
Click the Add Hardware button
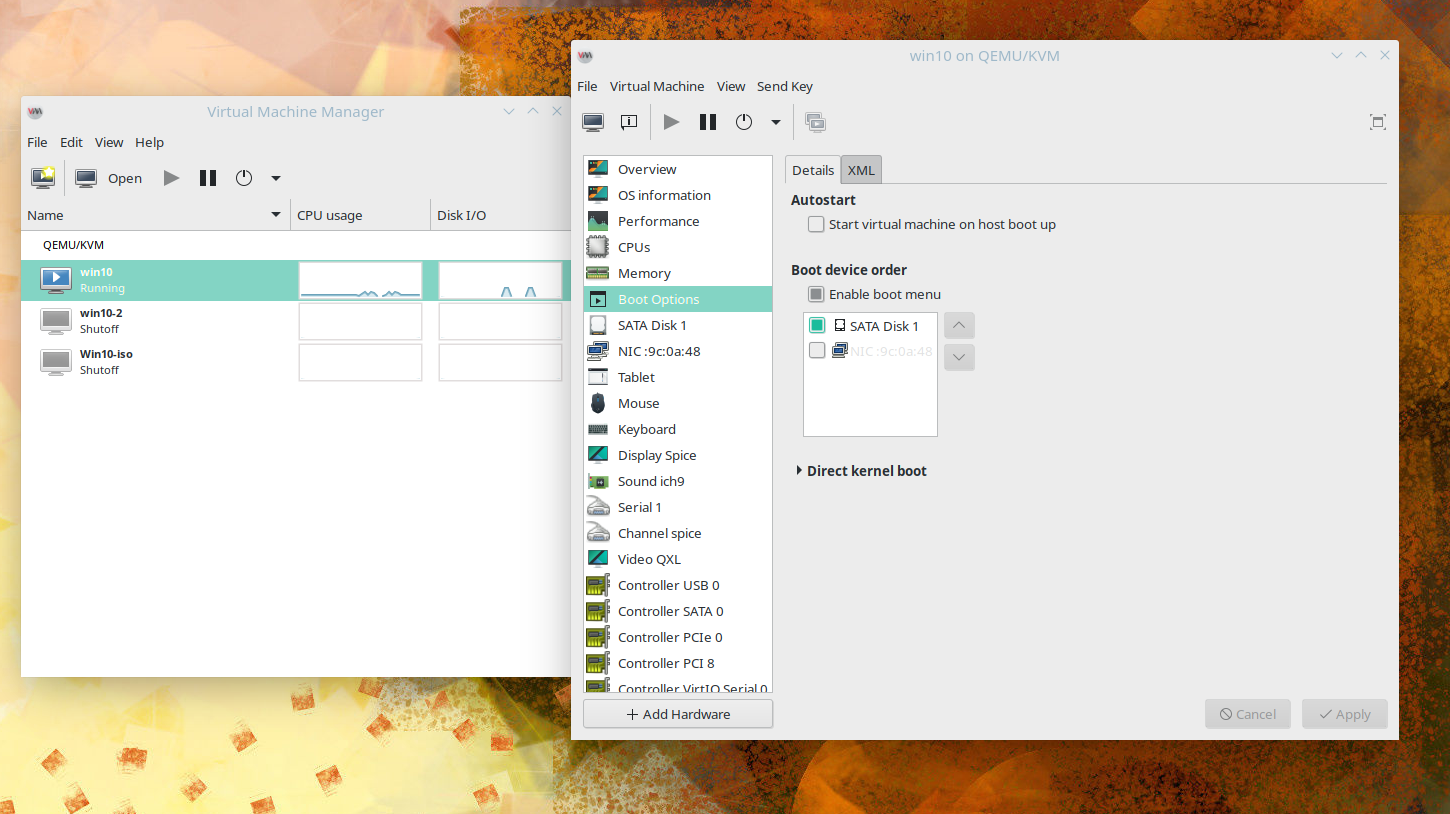click(x=678, y=714)
